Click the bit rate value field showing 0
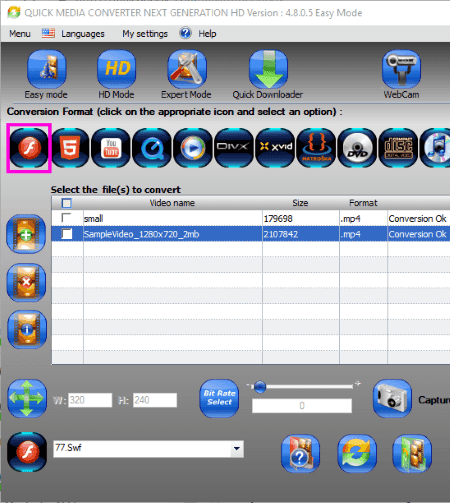Screen dimensions: 450x503 302,406
